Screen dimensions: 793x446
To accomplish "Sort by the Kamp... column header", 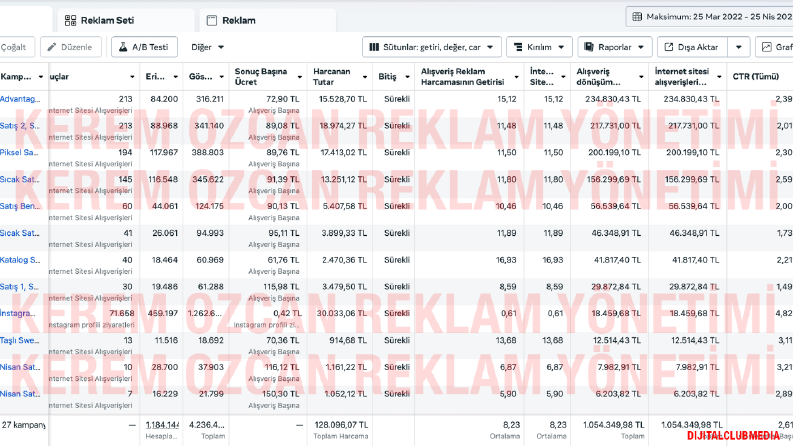I will (22, 76).
